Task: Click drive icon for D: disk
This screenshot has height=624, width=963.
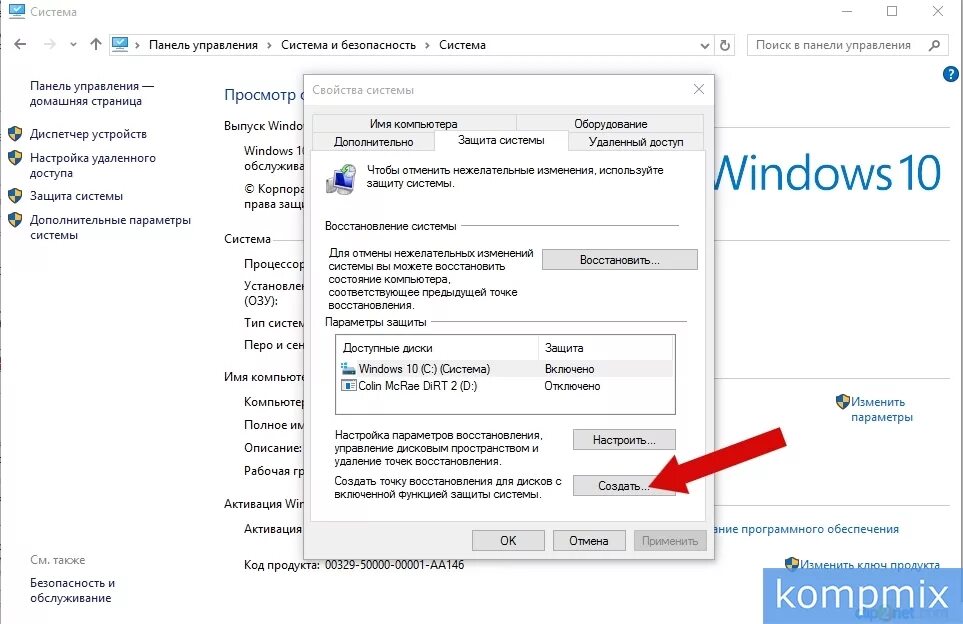Action: click(348, 386)
